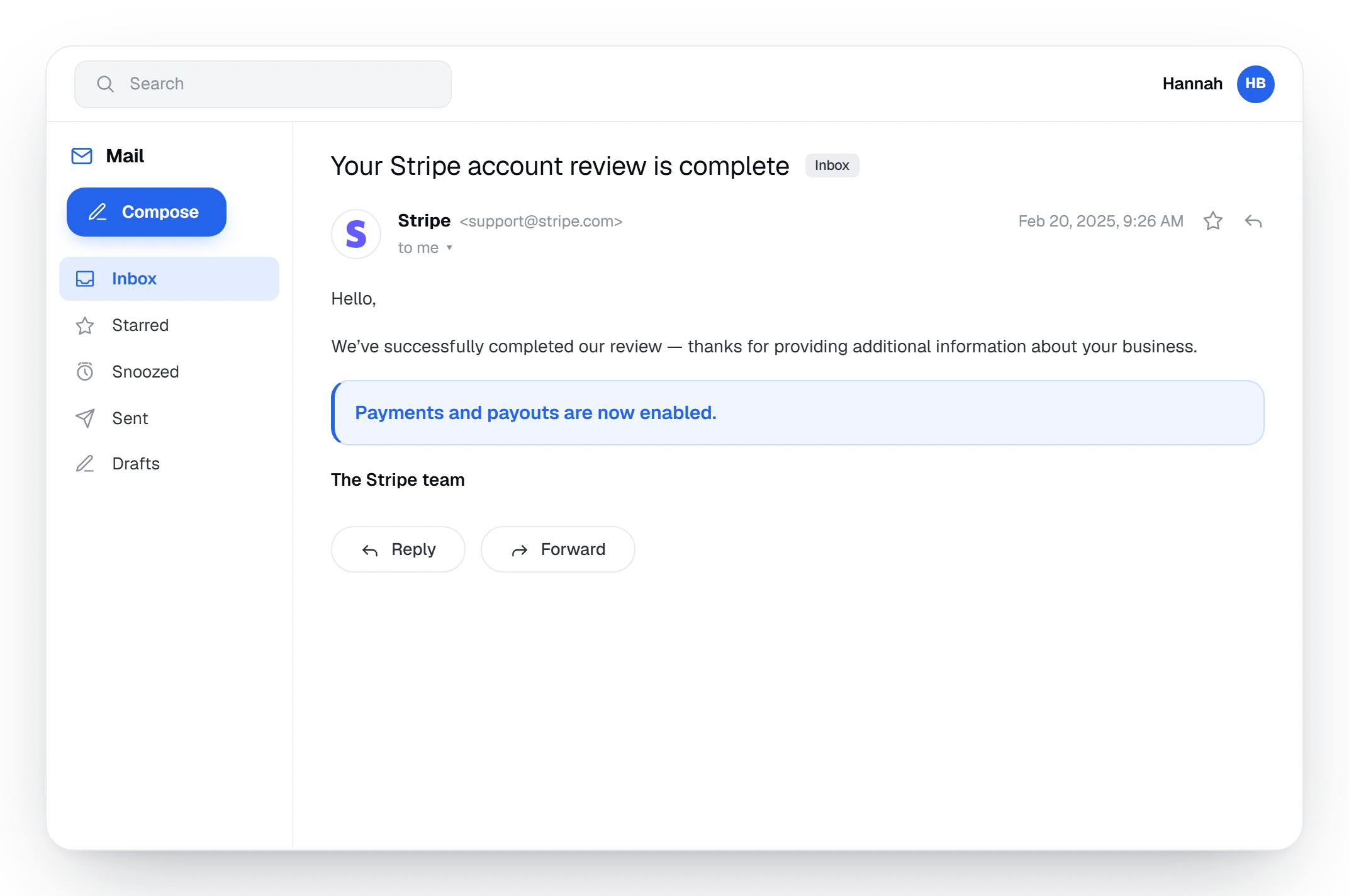Click the 'We've successfully completed our review' paragraph
Viewport: 1349px width, 896px height.
click(x=764, y=347)
